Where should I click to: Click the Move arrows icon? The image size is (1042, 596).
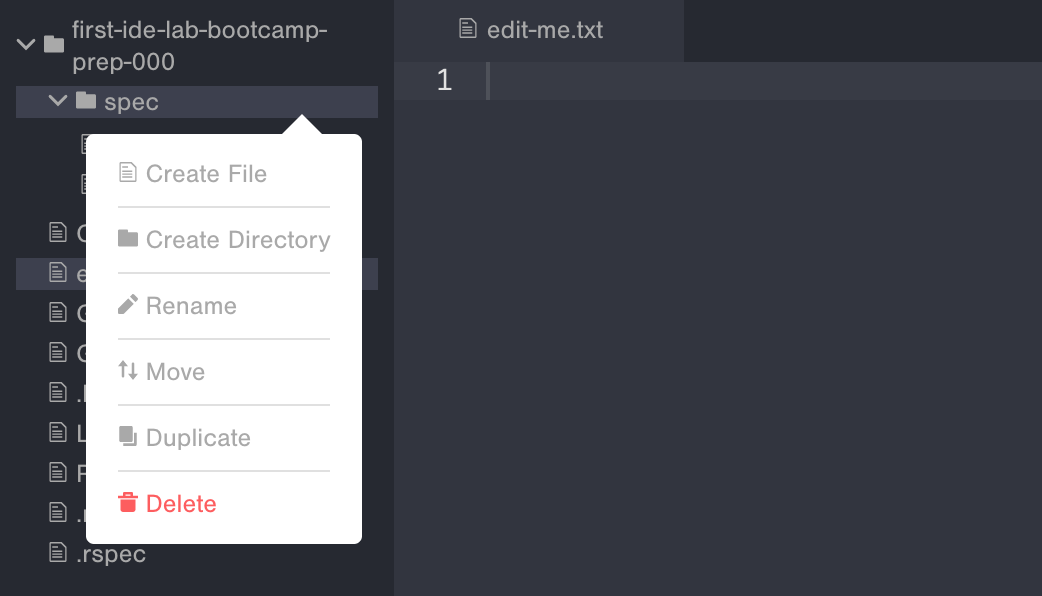(x=127, y=371)
